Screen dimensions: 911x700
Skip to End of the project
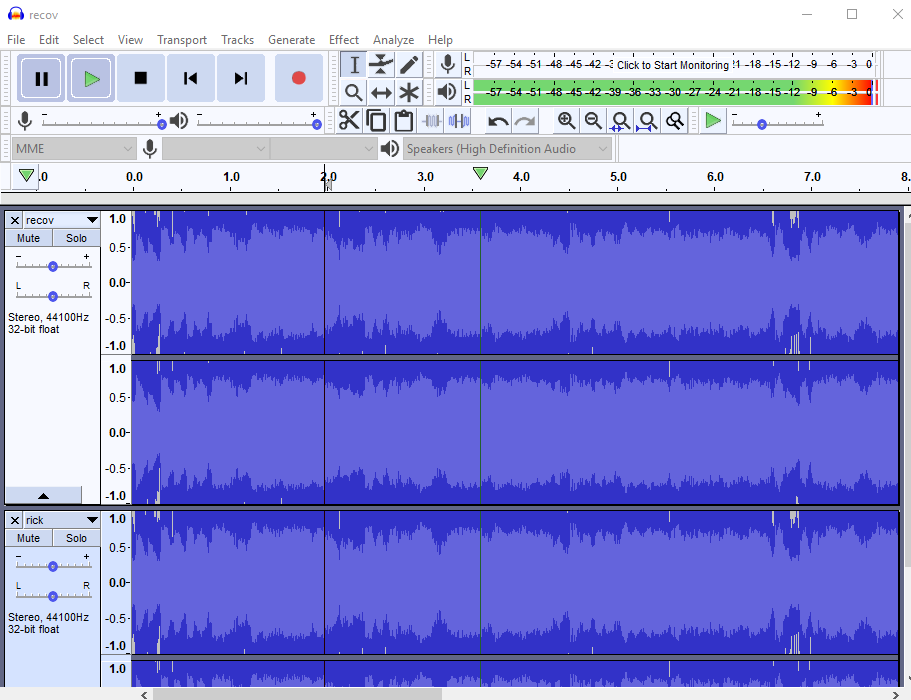click(241, 78)
